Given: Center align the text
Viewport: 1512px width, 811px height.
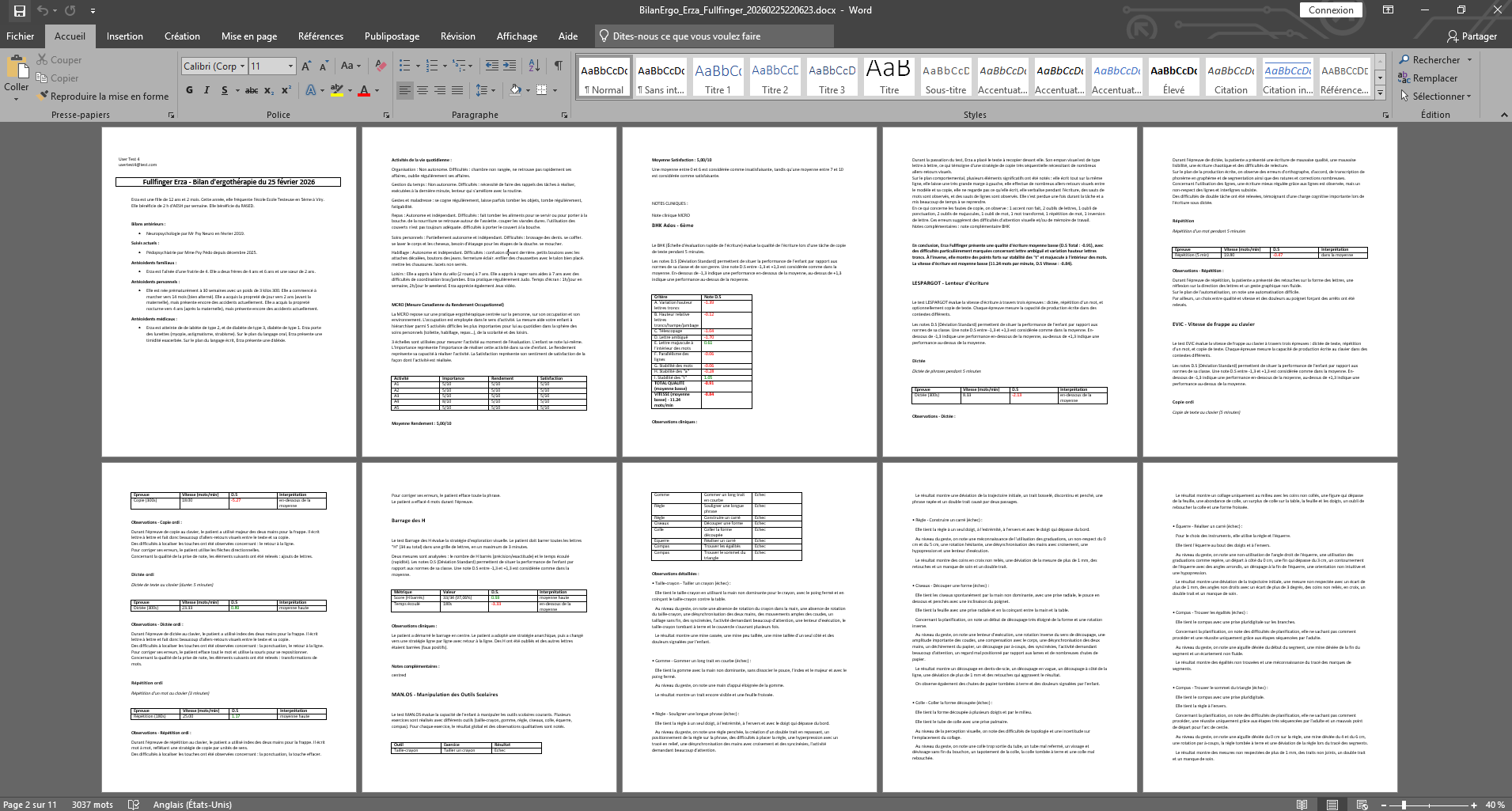Looking at the screenshot, I should [423, 90].
